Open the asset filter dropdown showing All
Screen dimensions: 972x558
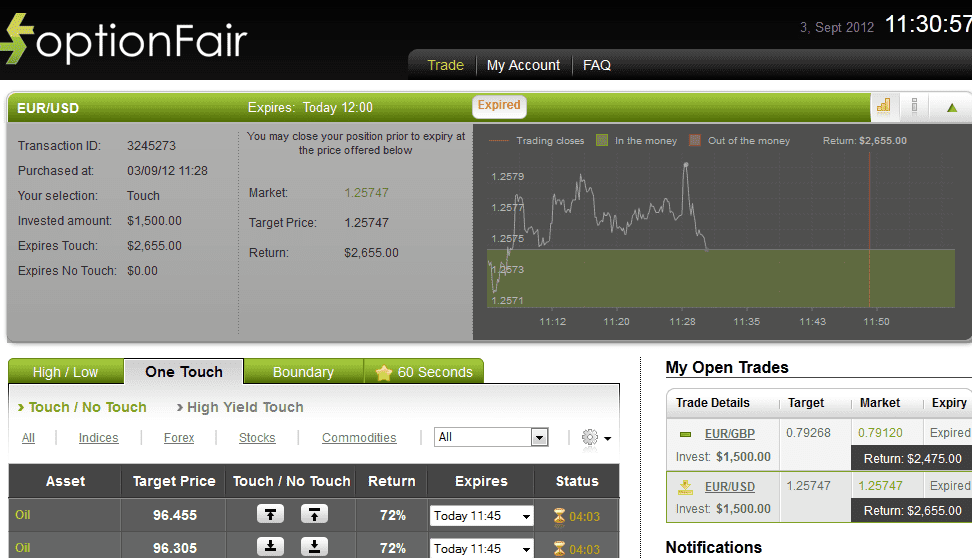pyautogui.click(x=492, y=437)
